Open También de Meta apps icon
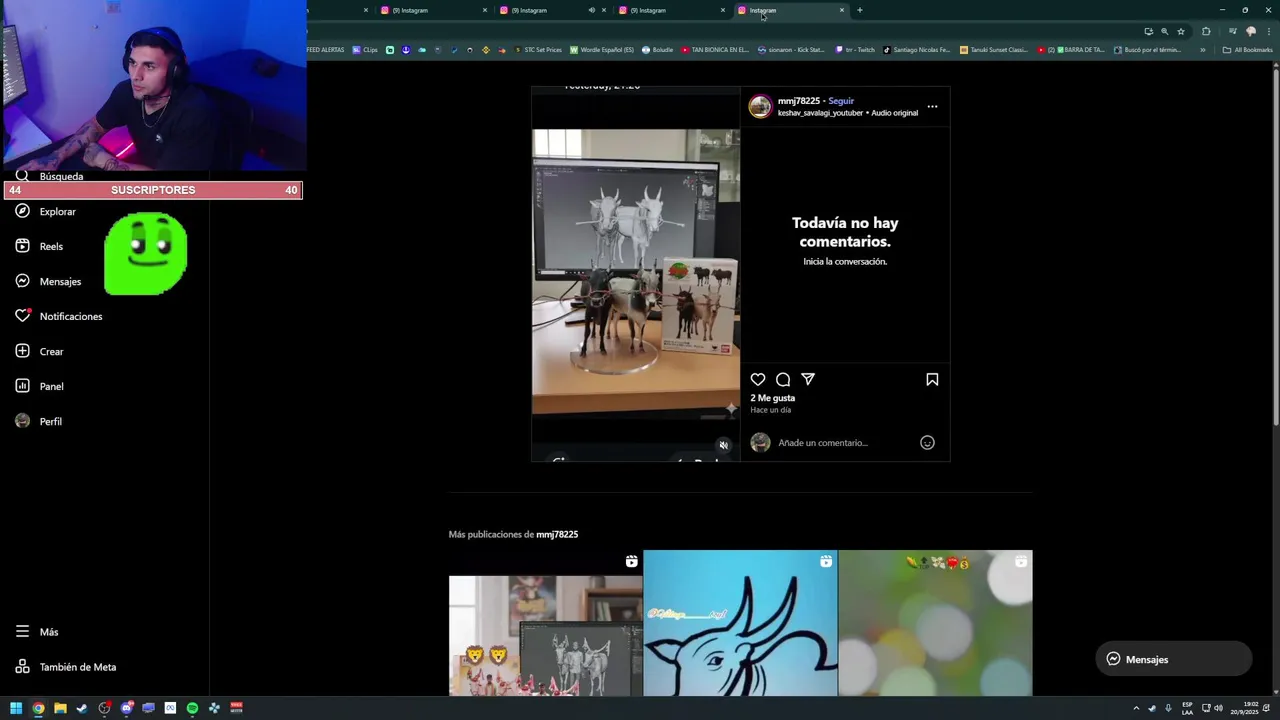Screen dimensions: 1280x720 [22, 667]
